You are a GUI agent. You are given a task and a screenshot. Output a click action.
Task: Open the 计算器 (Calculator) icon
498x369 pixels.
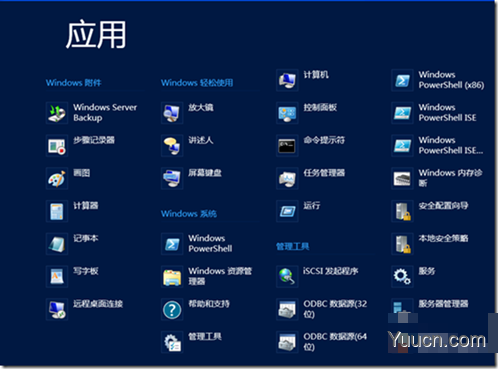click(57, 211)
